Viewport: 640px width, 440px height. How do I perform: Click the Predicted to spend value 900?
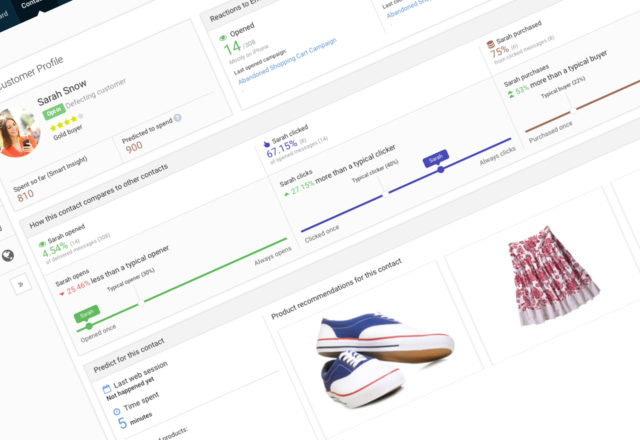coord(134,147)
